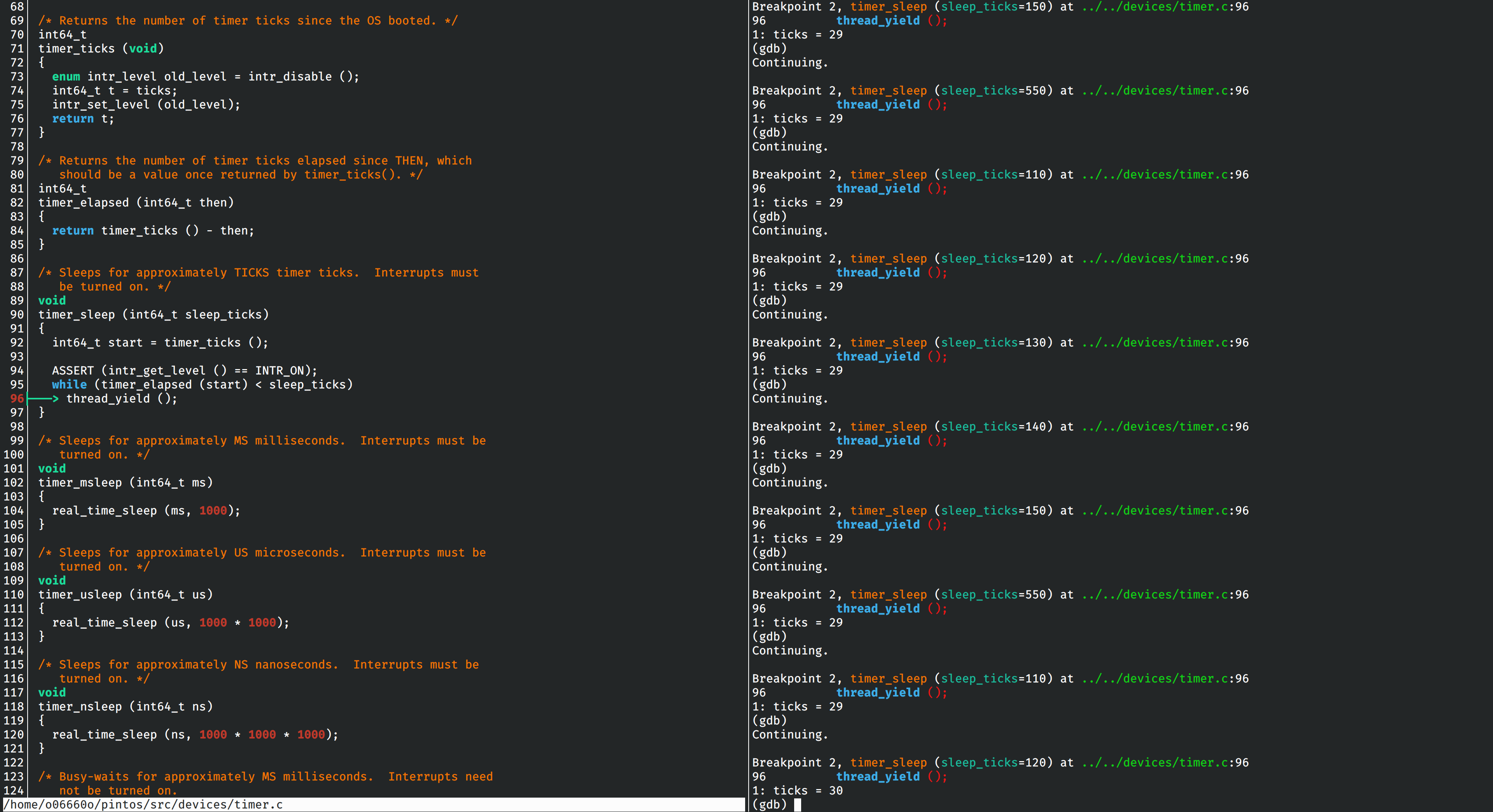Click 'timer_msleep (int64_t ms)' declaration

click(x=126, y=483)
